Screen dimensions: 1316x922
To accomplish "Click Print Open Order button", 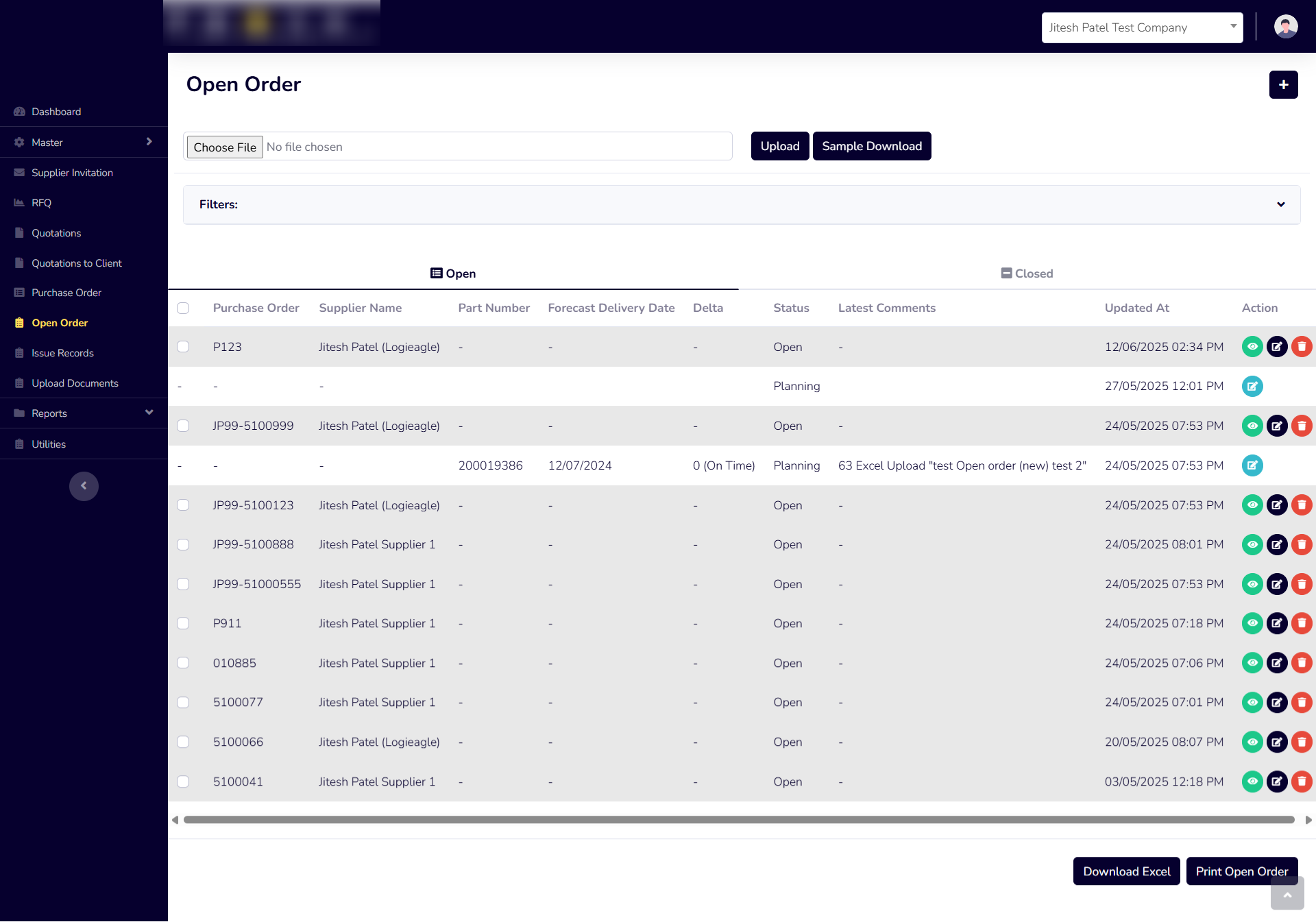I will (1241, 871).
